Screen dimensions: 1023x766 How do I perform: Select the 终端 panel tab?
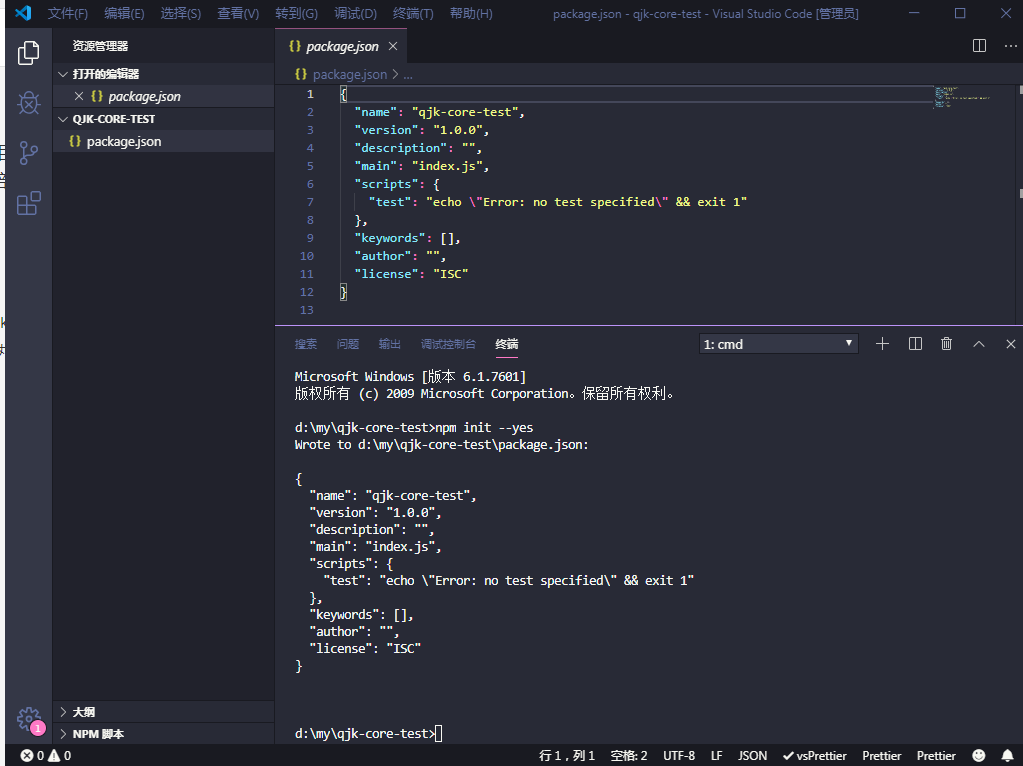tap(506, 344)
